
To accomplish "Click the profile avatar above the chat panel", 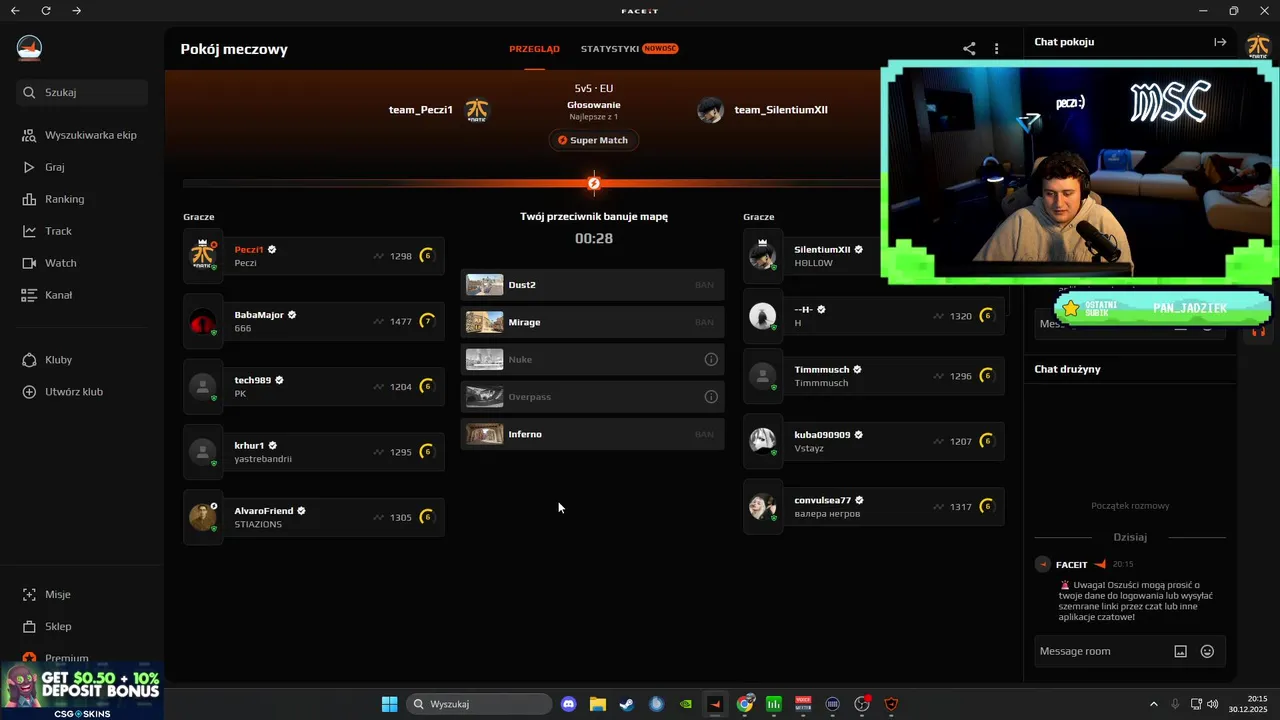I will [1256, 45].
